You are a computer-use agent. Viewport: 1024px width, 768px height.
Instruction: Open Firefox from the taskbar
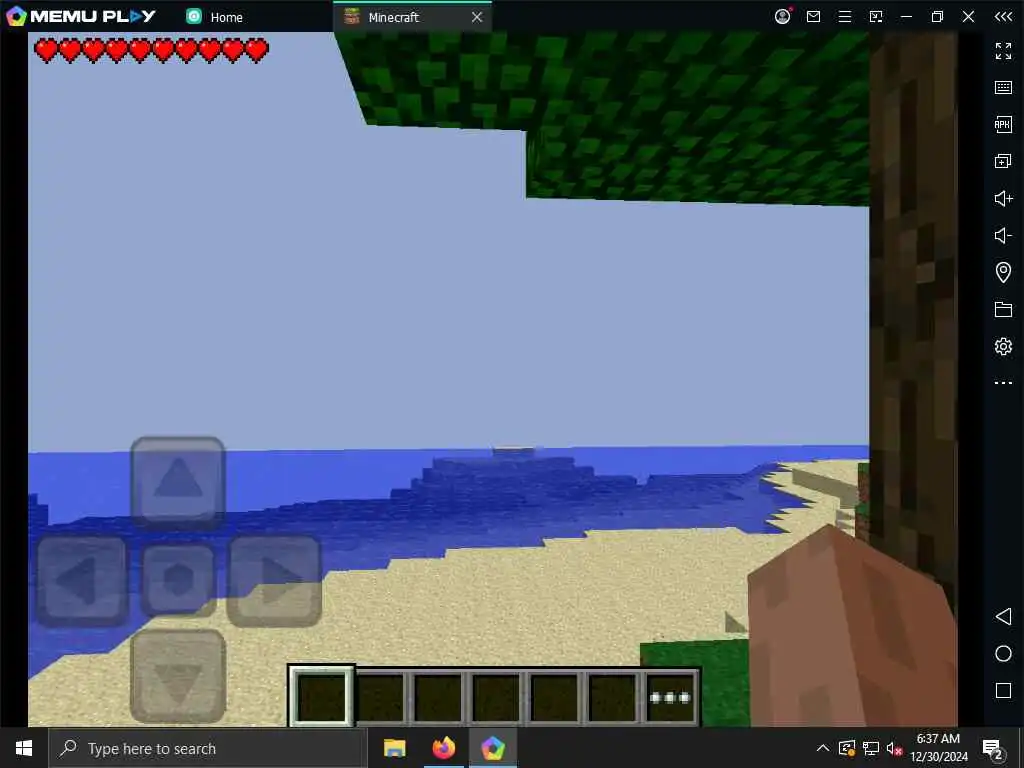click(x=443, y=748)
